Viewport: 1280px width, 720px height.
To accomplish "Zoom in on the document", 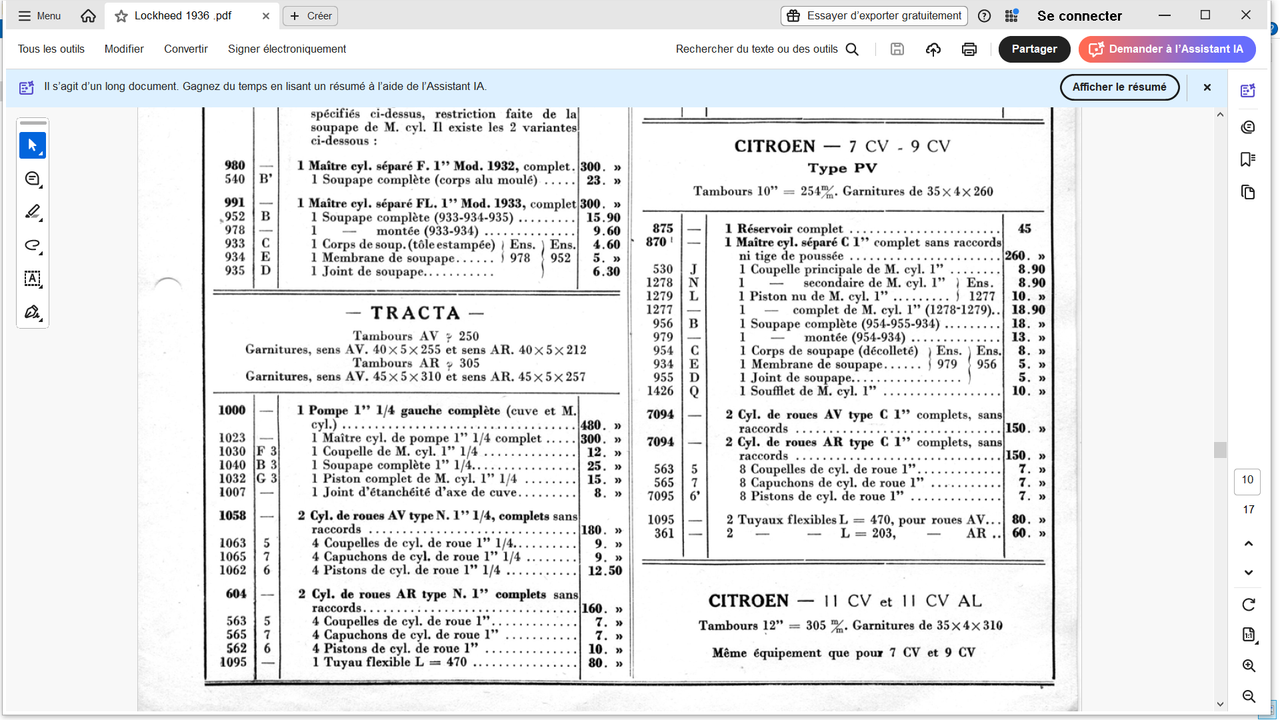I will click(x=1248, y=665).
